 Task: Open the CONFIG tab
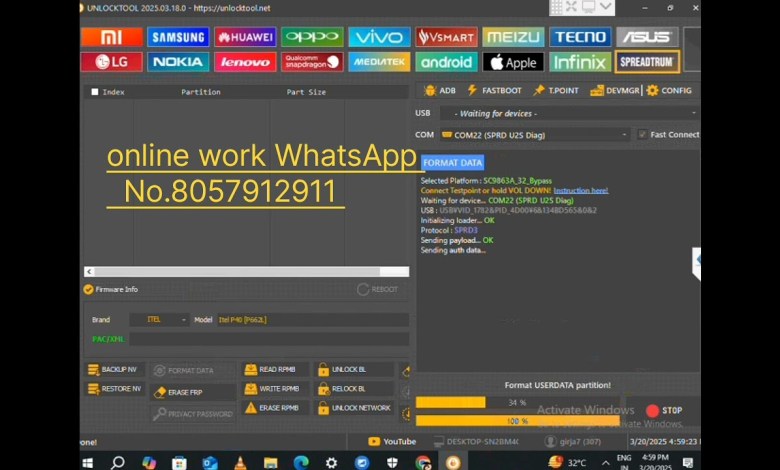(669, 90)
